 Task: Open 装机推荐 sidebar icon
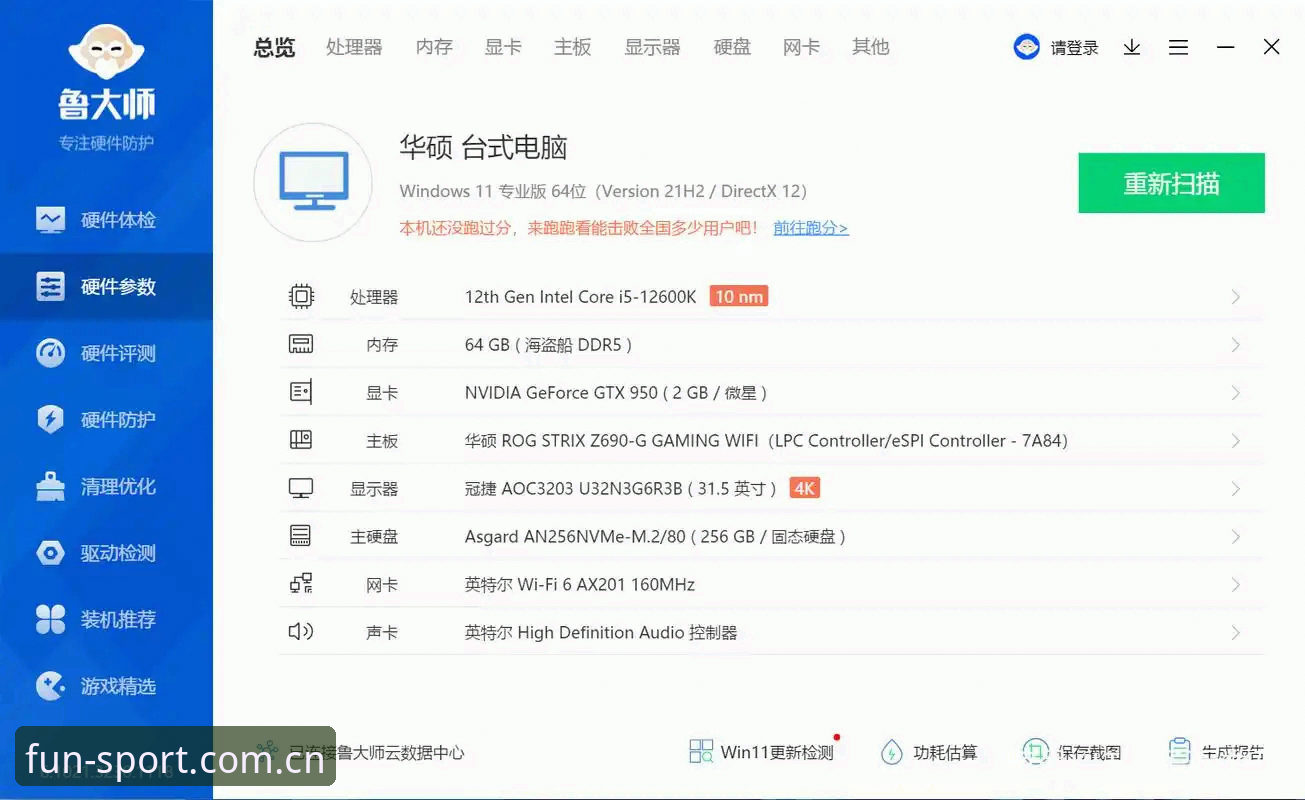(x=50, y=620)
